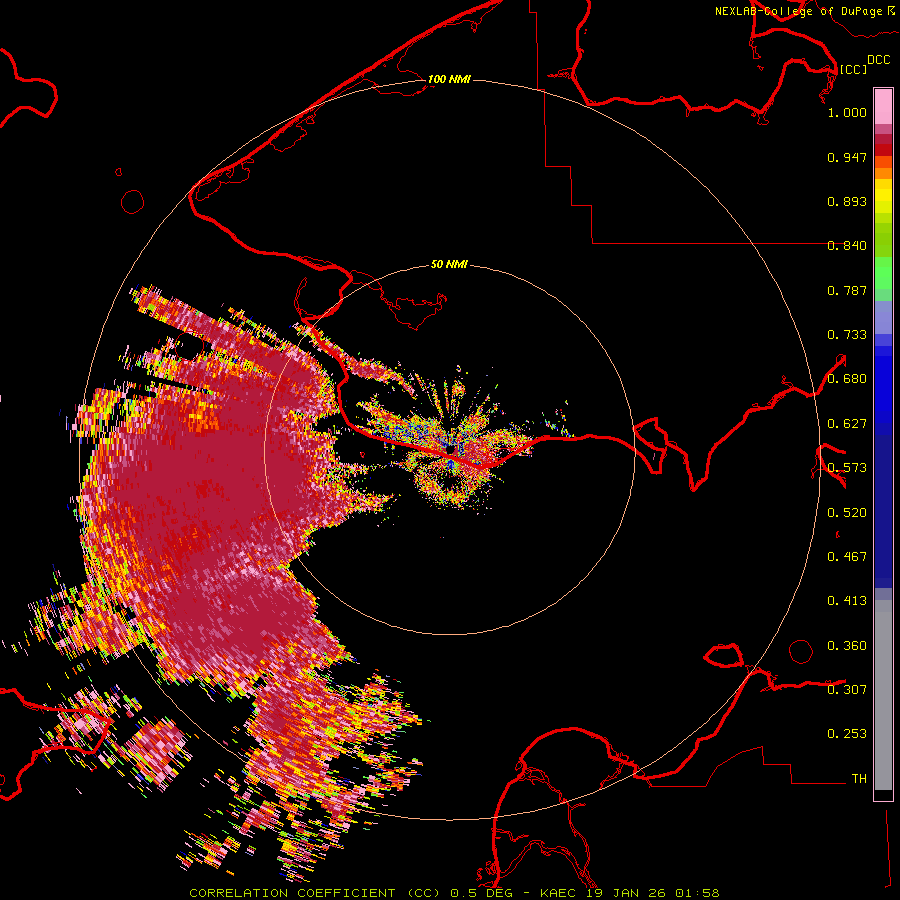Click the NEXLAB-College of DuPage title text
This screenshot has width=900, height=900.
(x=798, y=11)
